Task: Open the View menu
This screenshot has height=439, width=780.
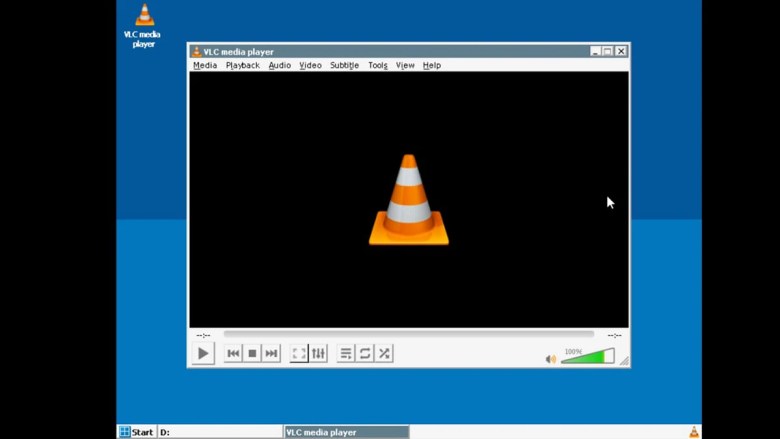Action: (x=405, y=65)
